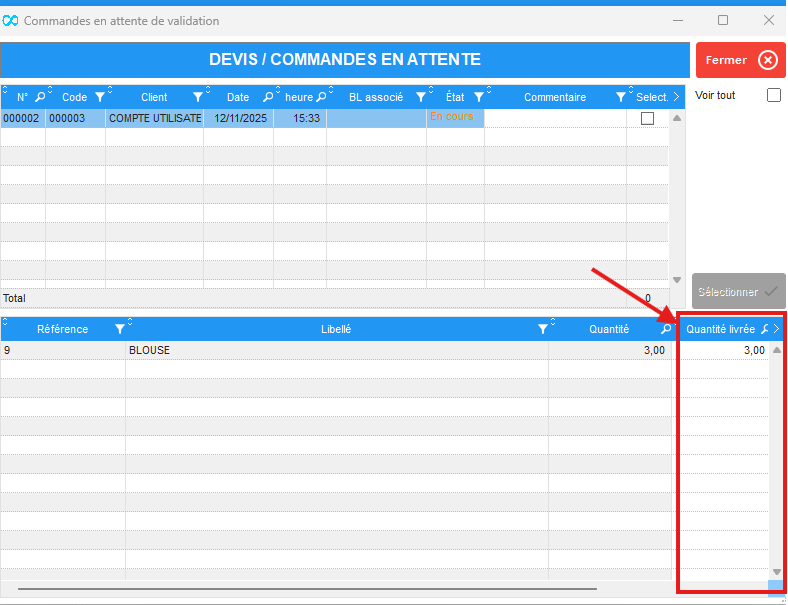Click the Sélectionner button
Viewport: 788px width, 605px height.
coord(739,292)
